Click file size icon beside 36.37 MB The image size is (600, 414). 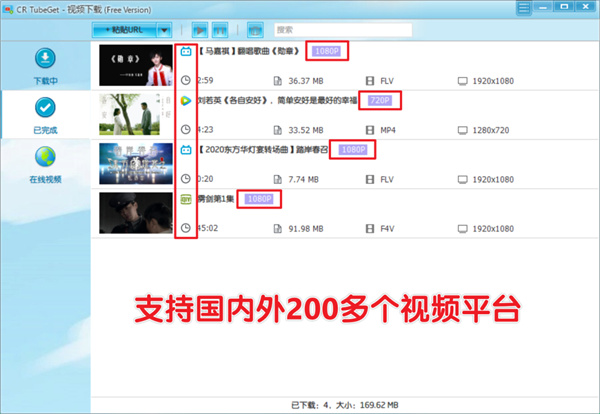pos(277,81)
